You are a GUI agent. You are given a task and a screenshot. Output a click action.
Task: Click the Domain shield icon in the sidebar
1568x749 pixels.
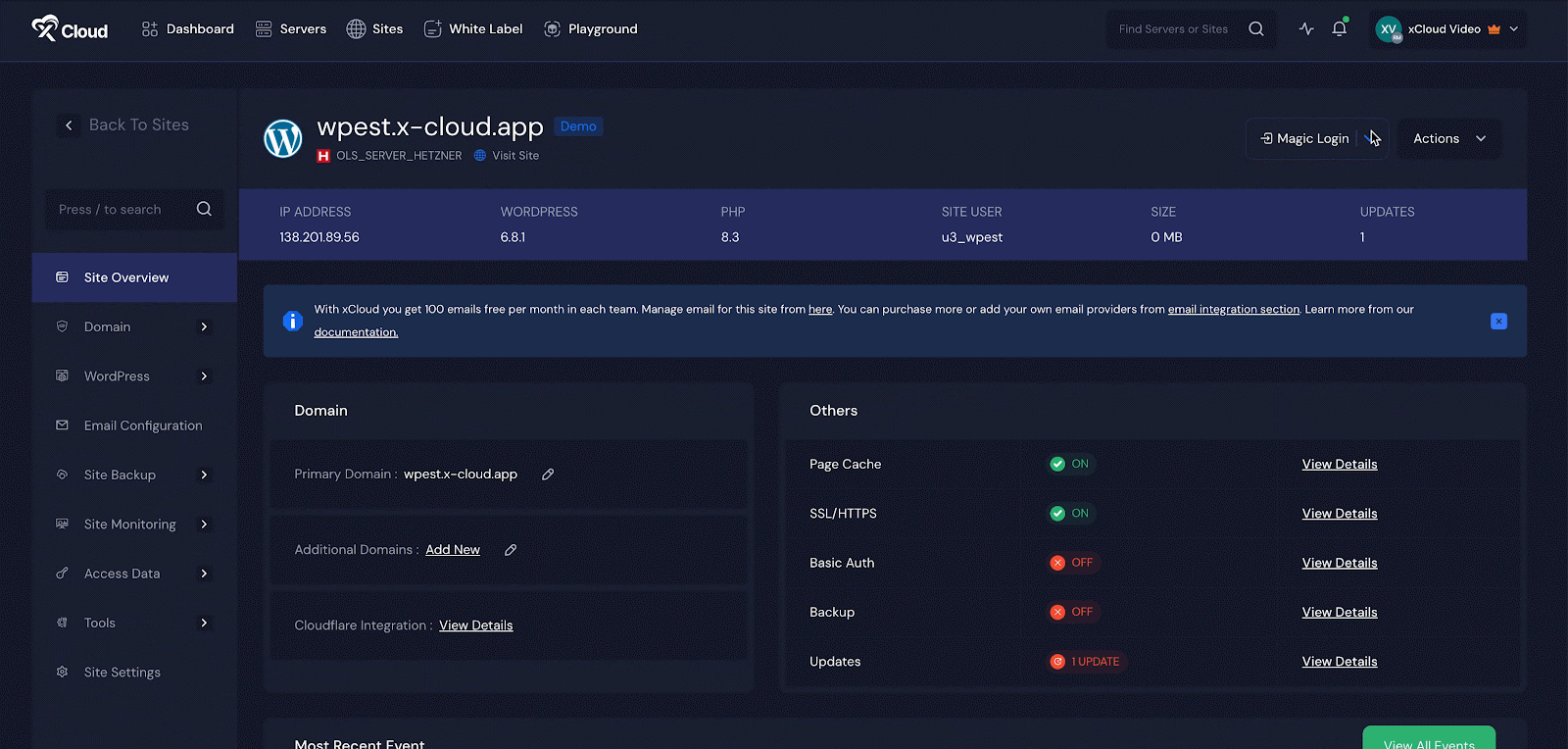(62, 326)
